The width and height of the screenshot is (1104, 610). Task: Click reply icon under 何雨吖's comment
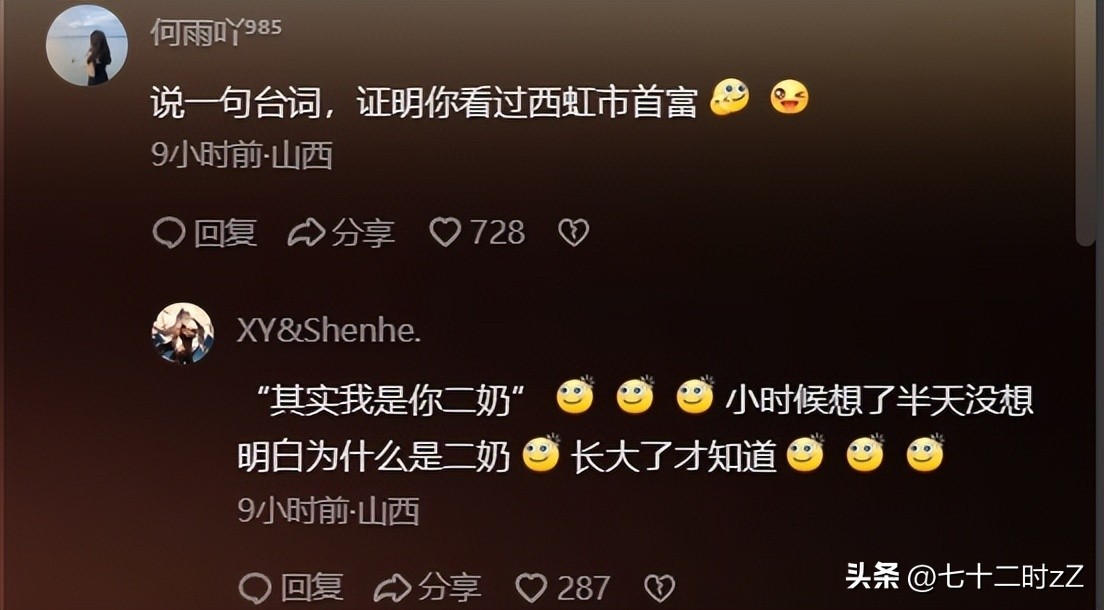pyautogui.click(x=169, y=232)
